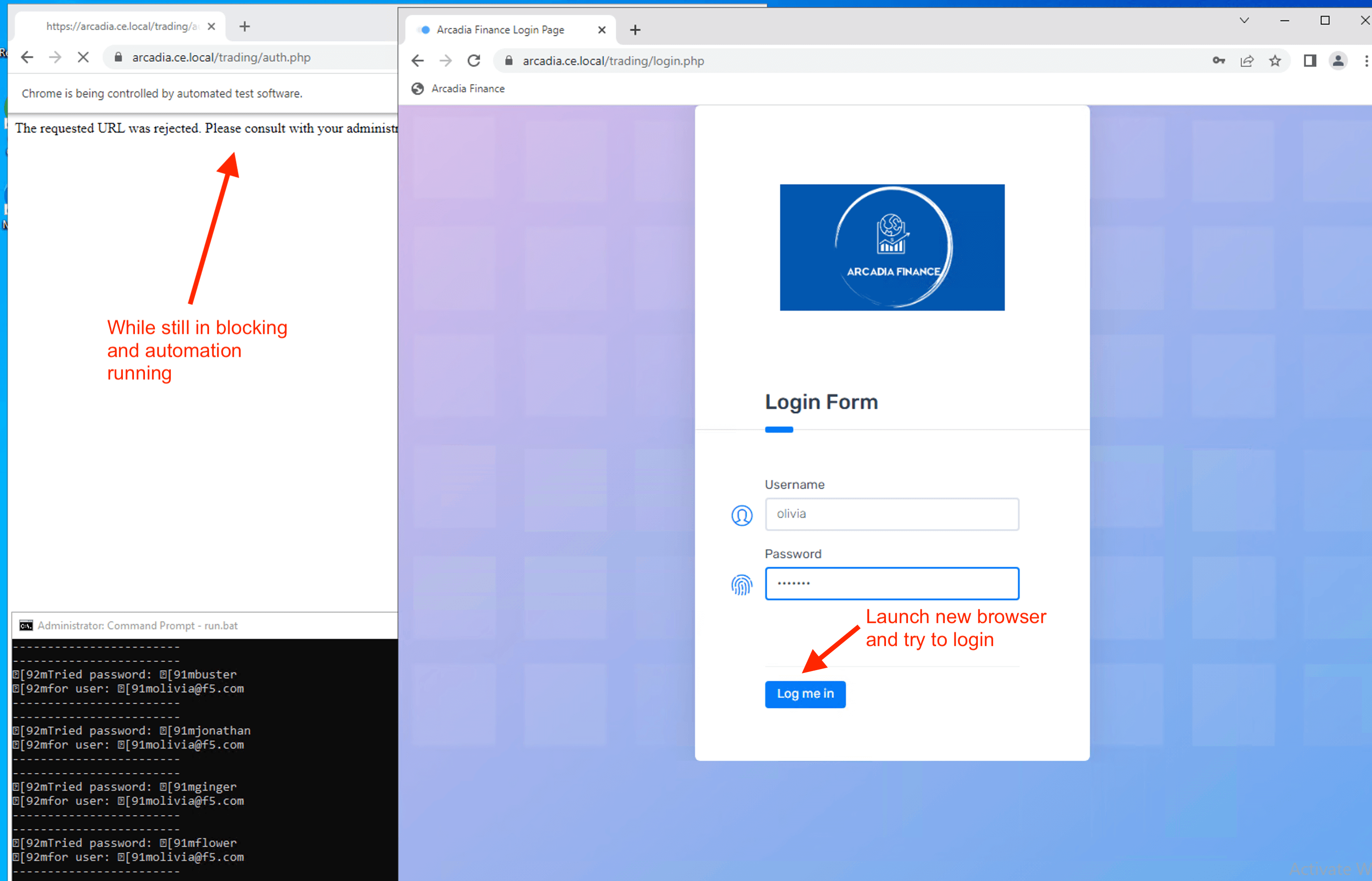Select the Arcadia Finance Login Page tab

click(500, 30)
